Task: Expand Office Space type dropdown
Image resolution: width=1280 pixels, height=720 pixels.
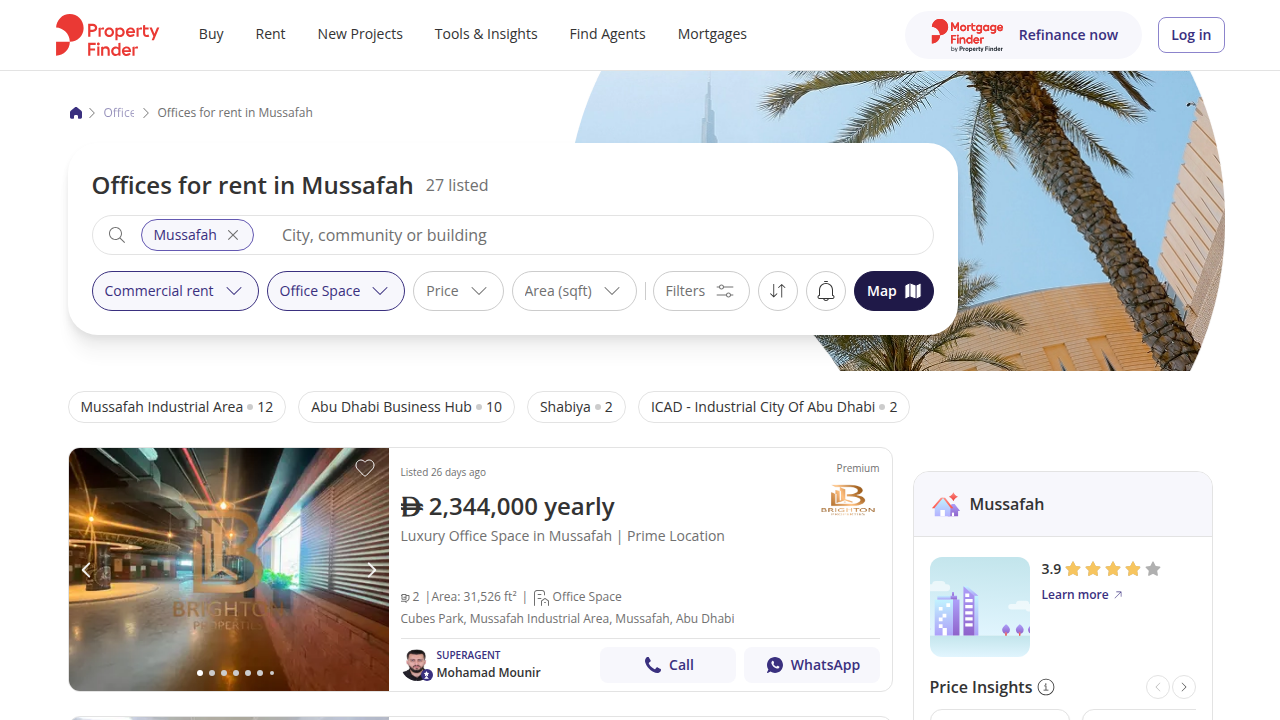Action: pyautogui.click(x=336, y=291)
